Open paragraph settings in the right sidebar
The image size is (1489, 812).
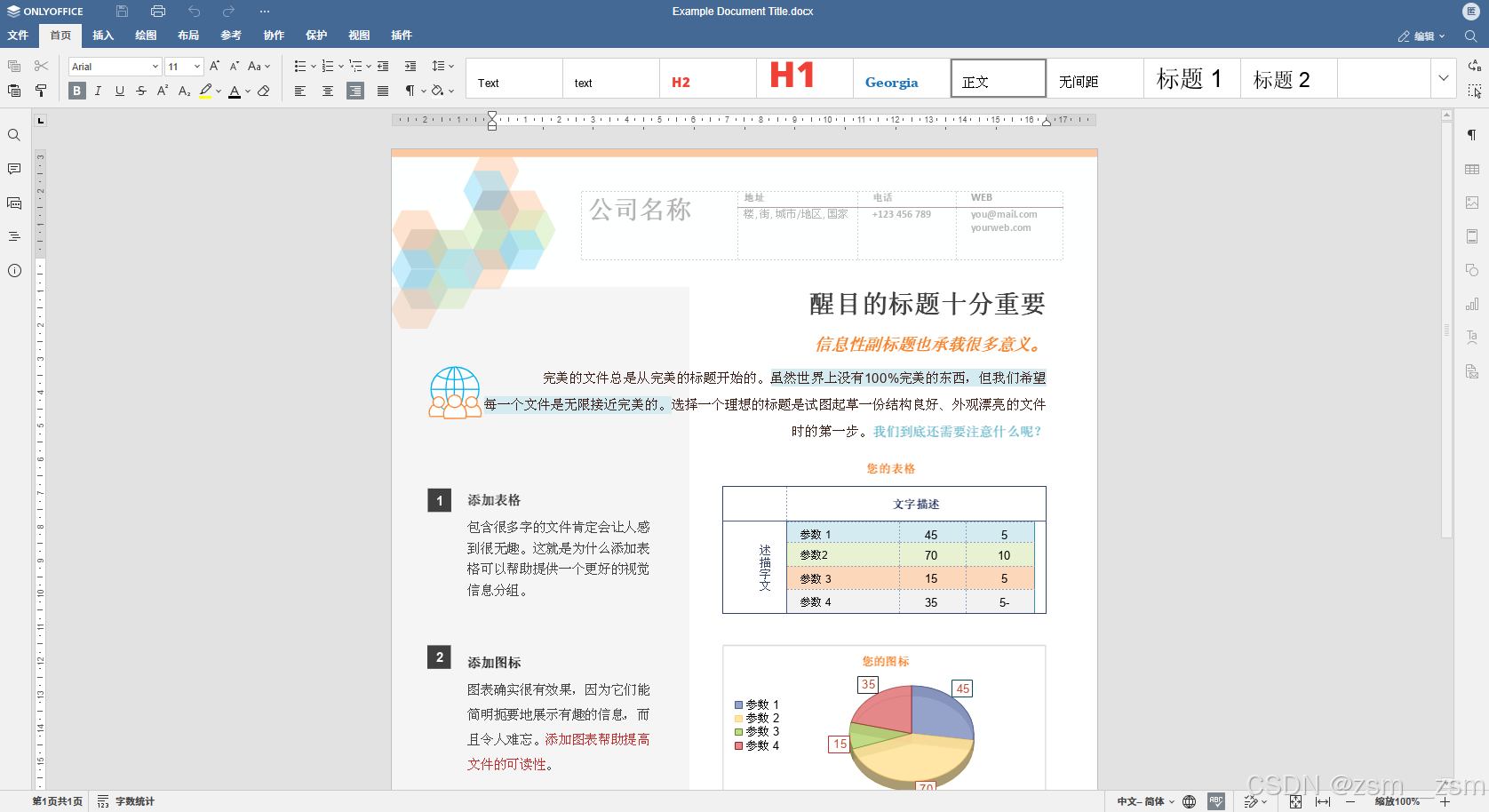click(1472, 135)
